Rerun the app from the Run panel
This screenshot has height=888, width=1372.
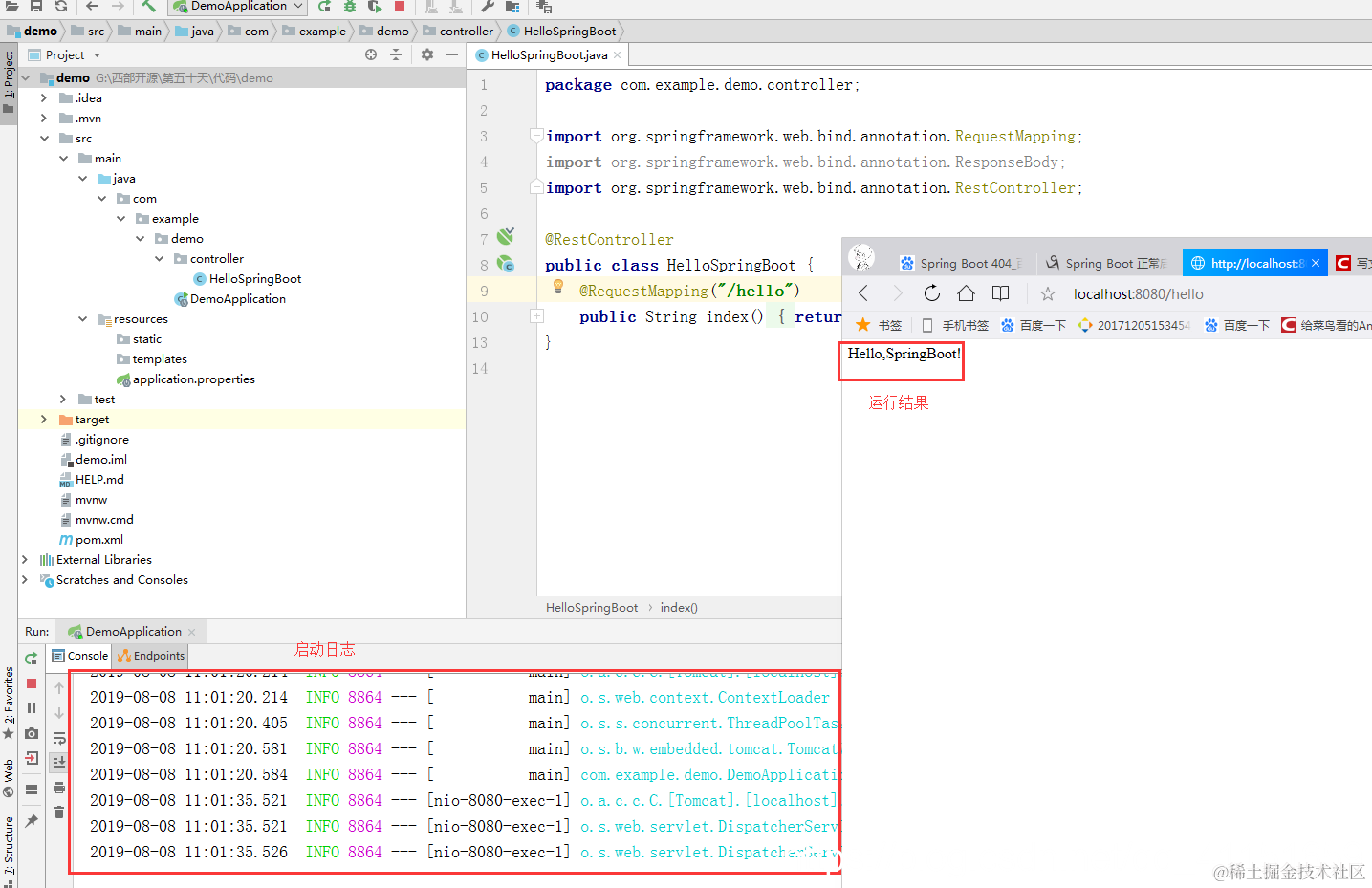click(32, 659)
